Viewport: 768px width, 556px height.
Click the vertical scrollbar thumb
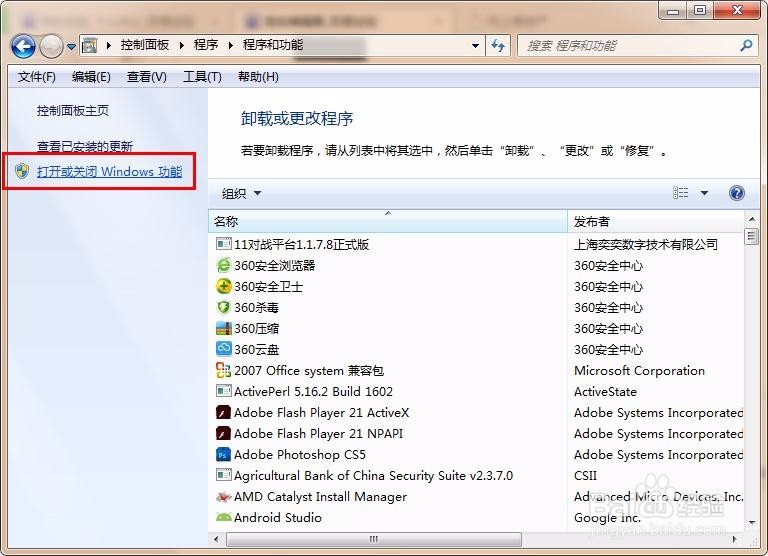(x=751, y=236)
